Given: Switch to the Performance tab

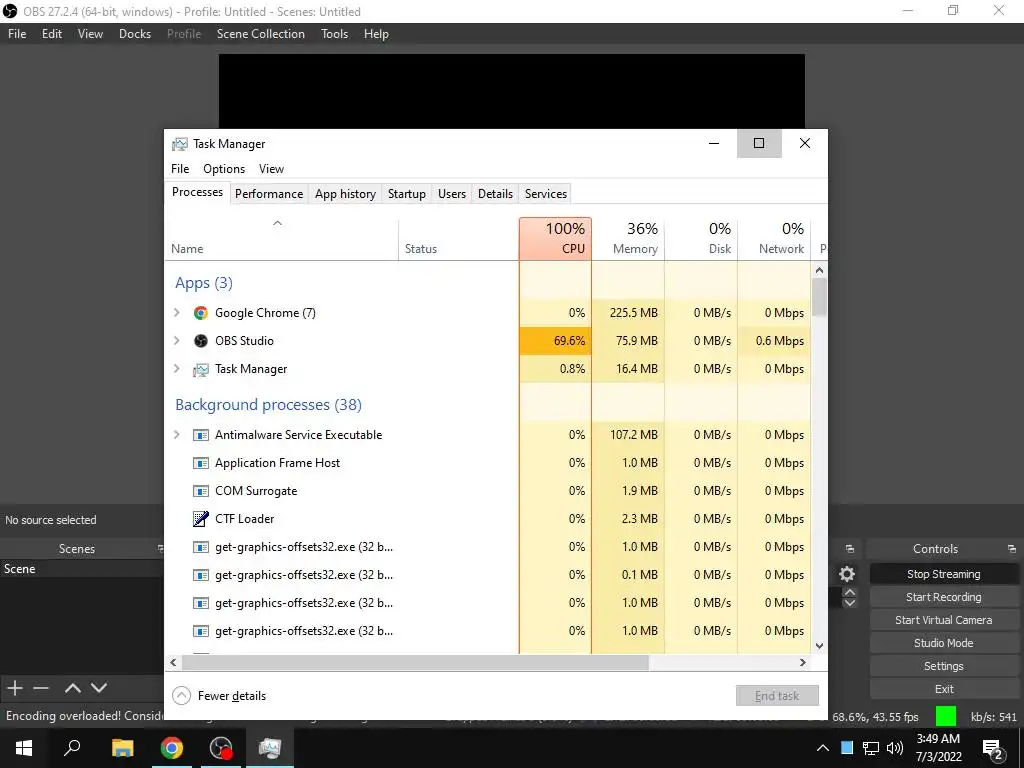Looking at the screenshot, I should click(269, 194).
